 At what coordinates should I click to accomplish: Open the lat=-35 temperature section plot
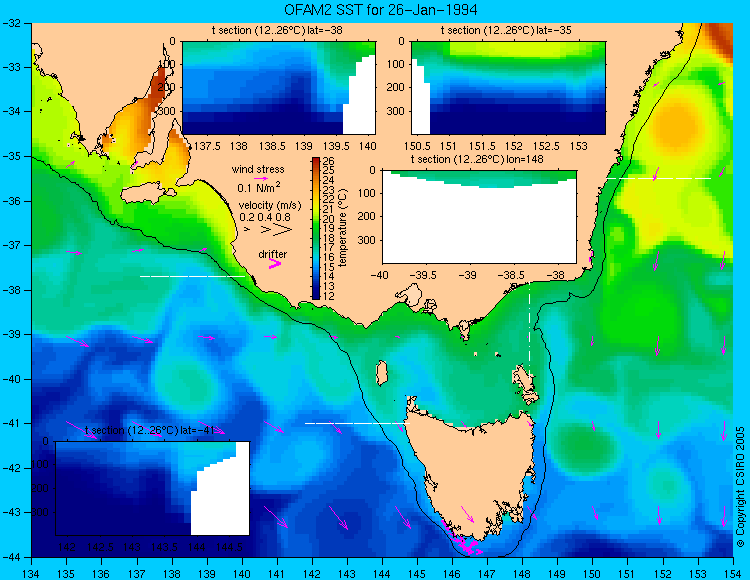[x=508, y=88]
